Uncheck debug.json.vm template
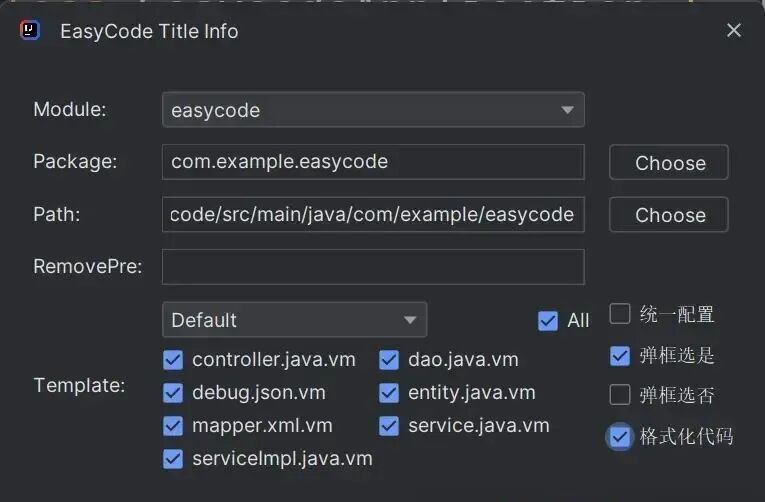Screen dimensions: 765x502 tap(173, 393)
